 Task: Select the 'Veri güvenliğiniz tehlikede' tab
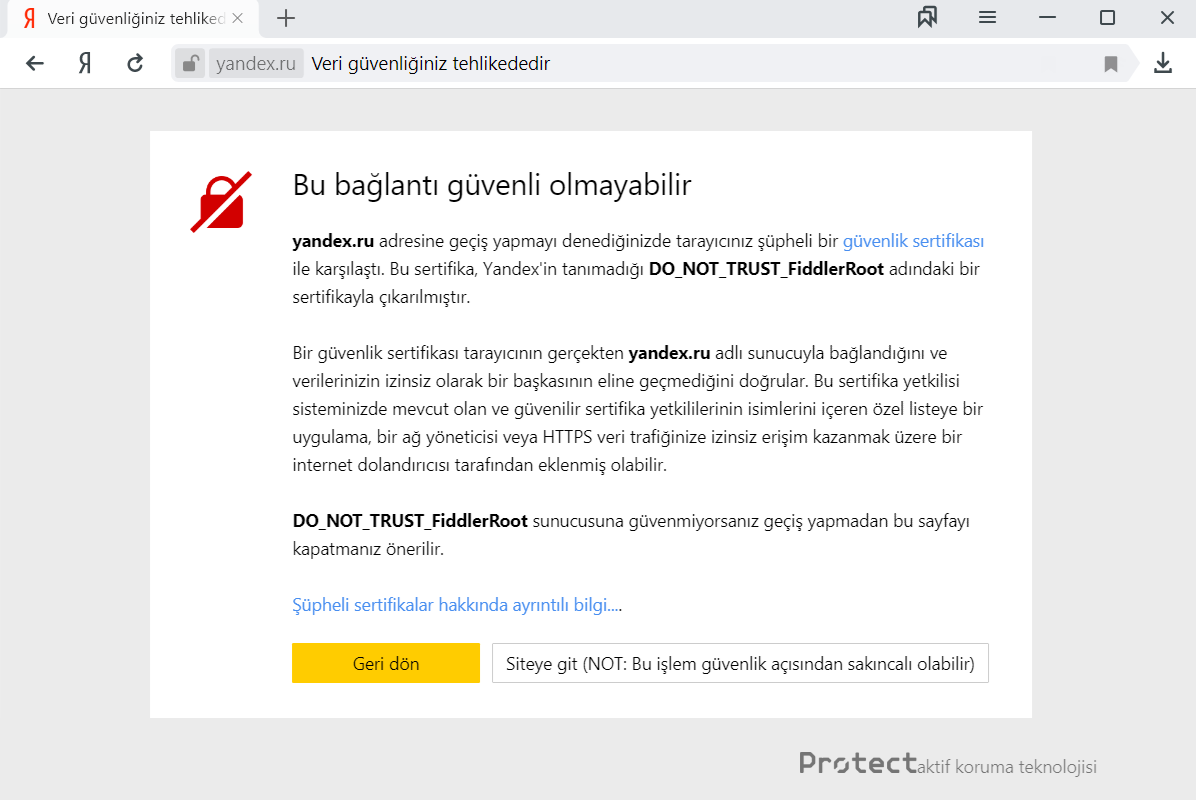tap(133, 19)
